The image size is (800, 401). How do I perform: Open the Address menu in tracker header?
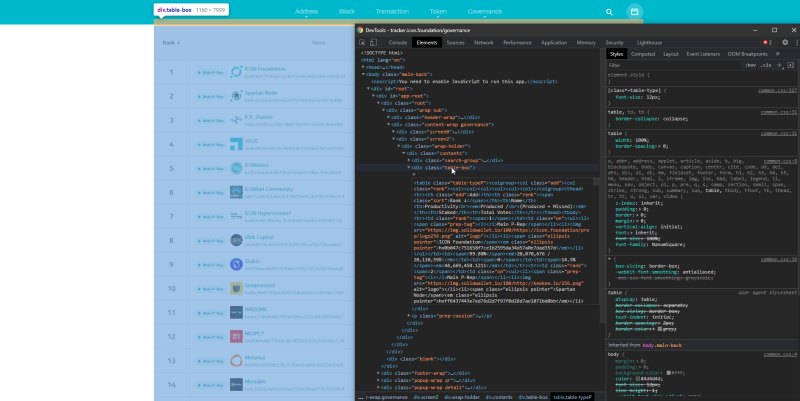click(x=306, y=11)
